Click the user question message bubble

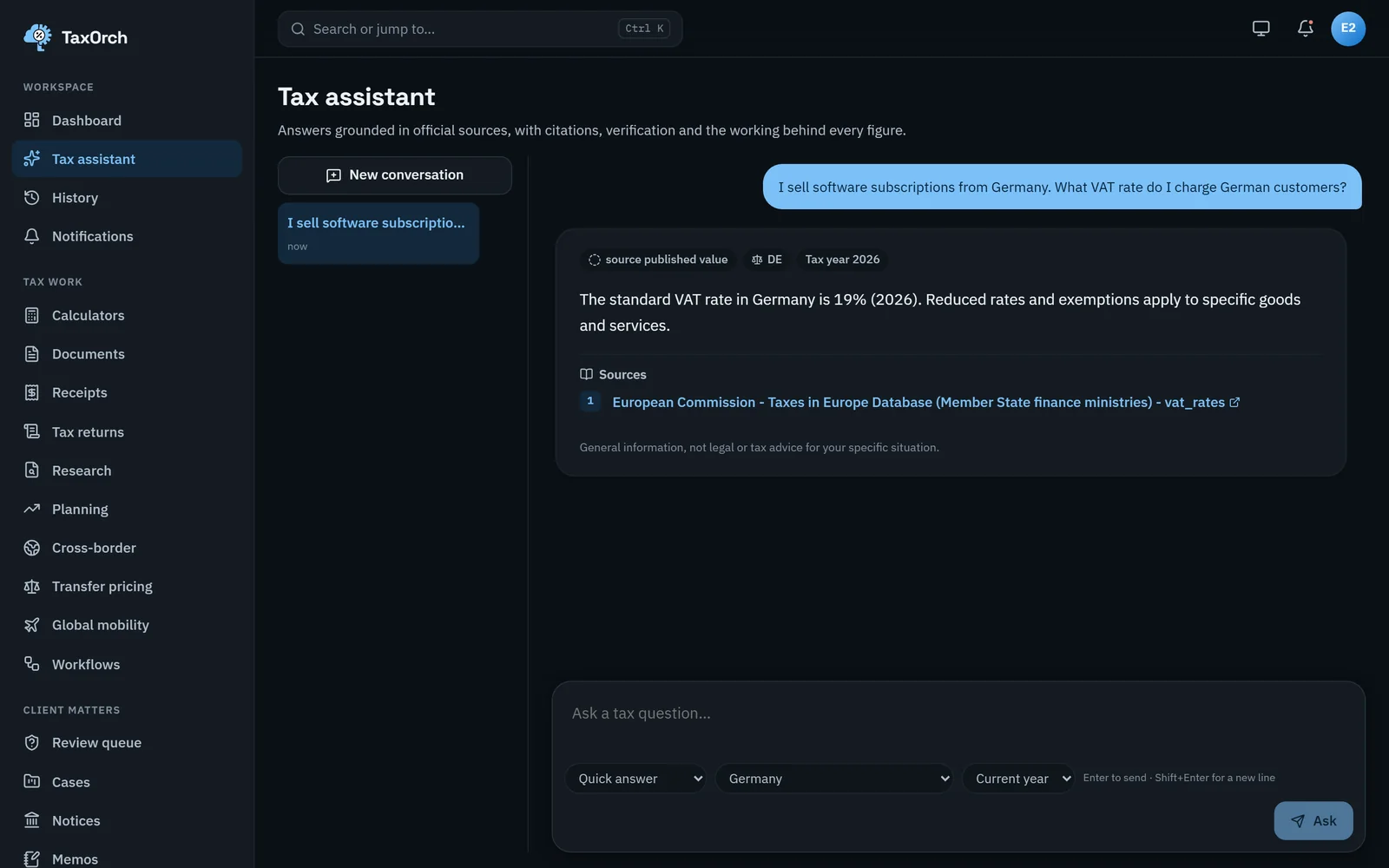[x=1062, y=187]
